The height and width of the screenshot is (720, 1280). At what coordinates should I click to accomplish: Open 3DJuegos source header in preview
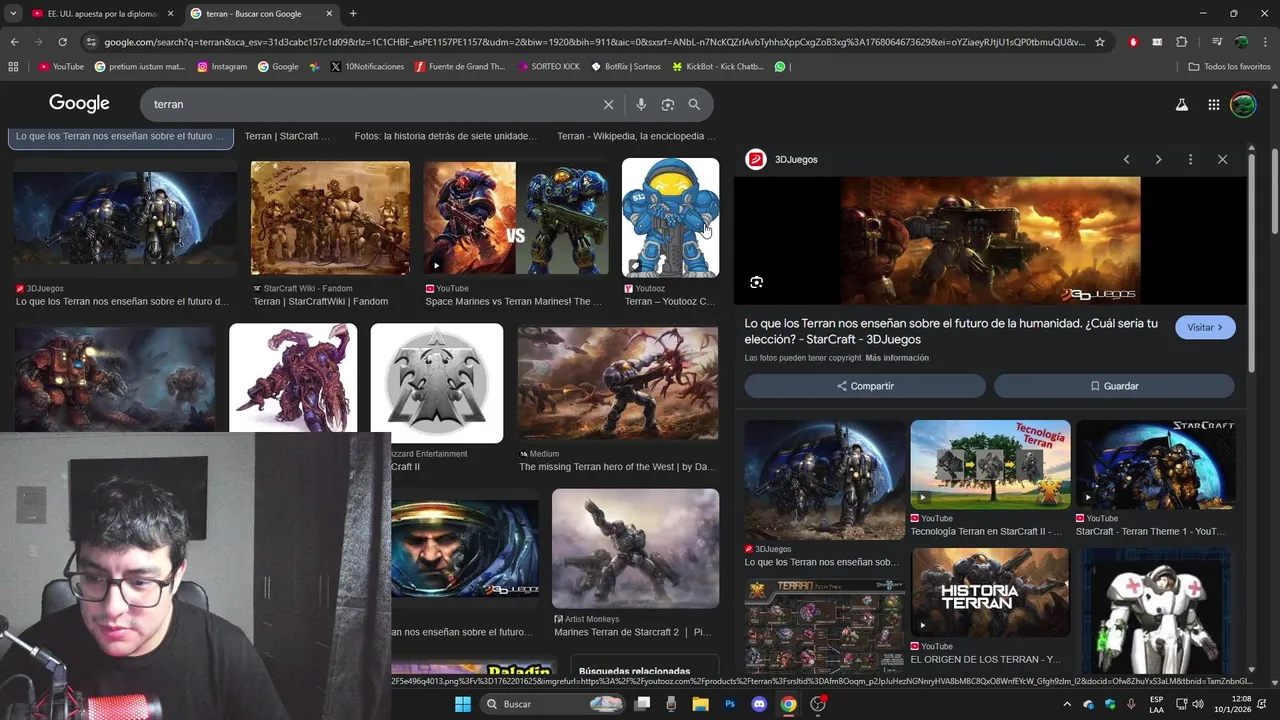pos(782,159)
